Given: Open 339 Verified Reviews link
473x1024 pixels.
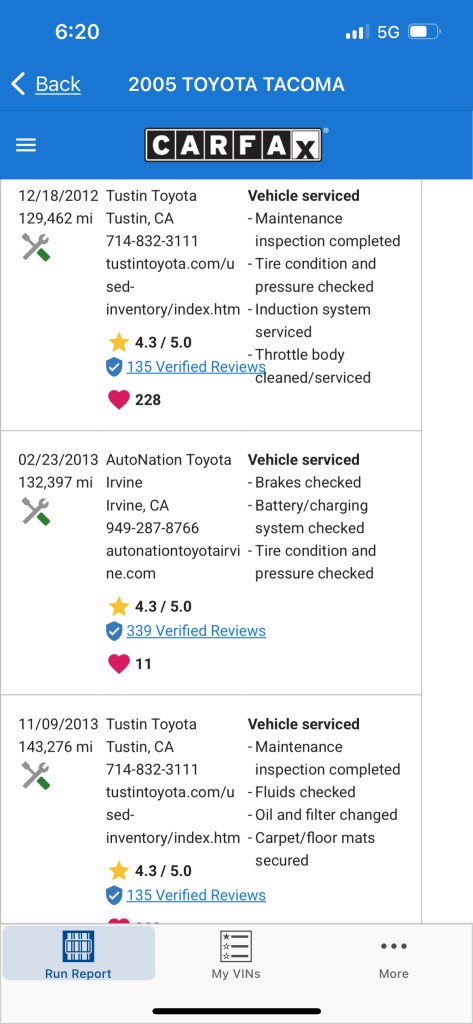Looking at the screenshot, I should tap(196, 631).
